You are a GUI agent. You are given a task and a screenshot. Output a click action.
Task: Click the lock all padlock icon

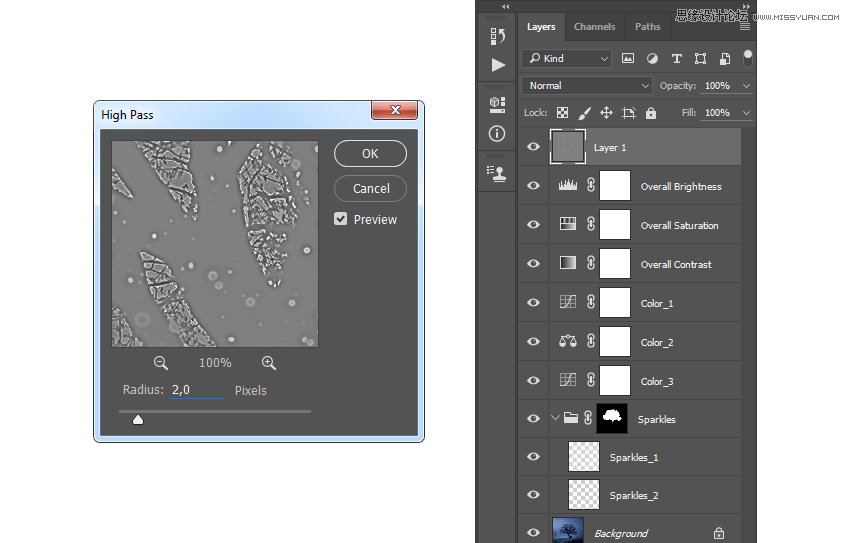coord(651,113)
